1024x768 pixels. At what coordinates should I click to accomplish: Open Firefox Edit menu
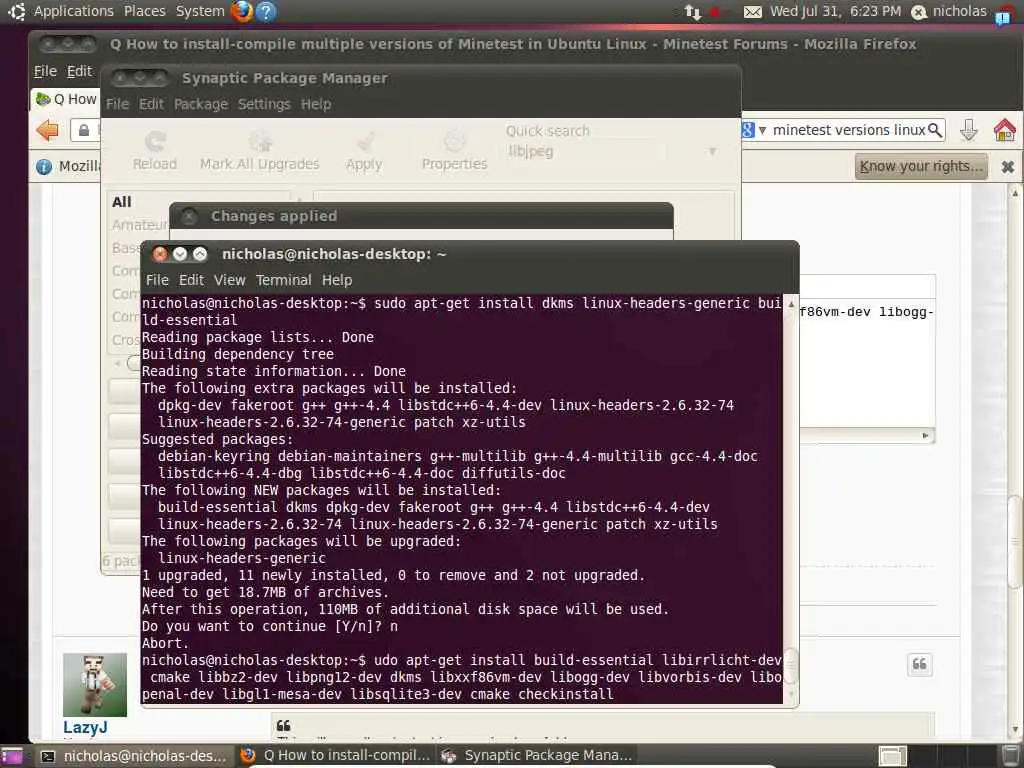tap(80, 71)
